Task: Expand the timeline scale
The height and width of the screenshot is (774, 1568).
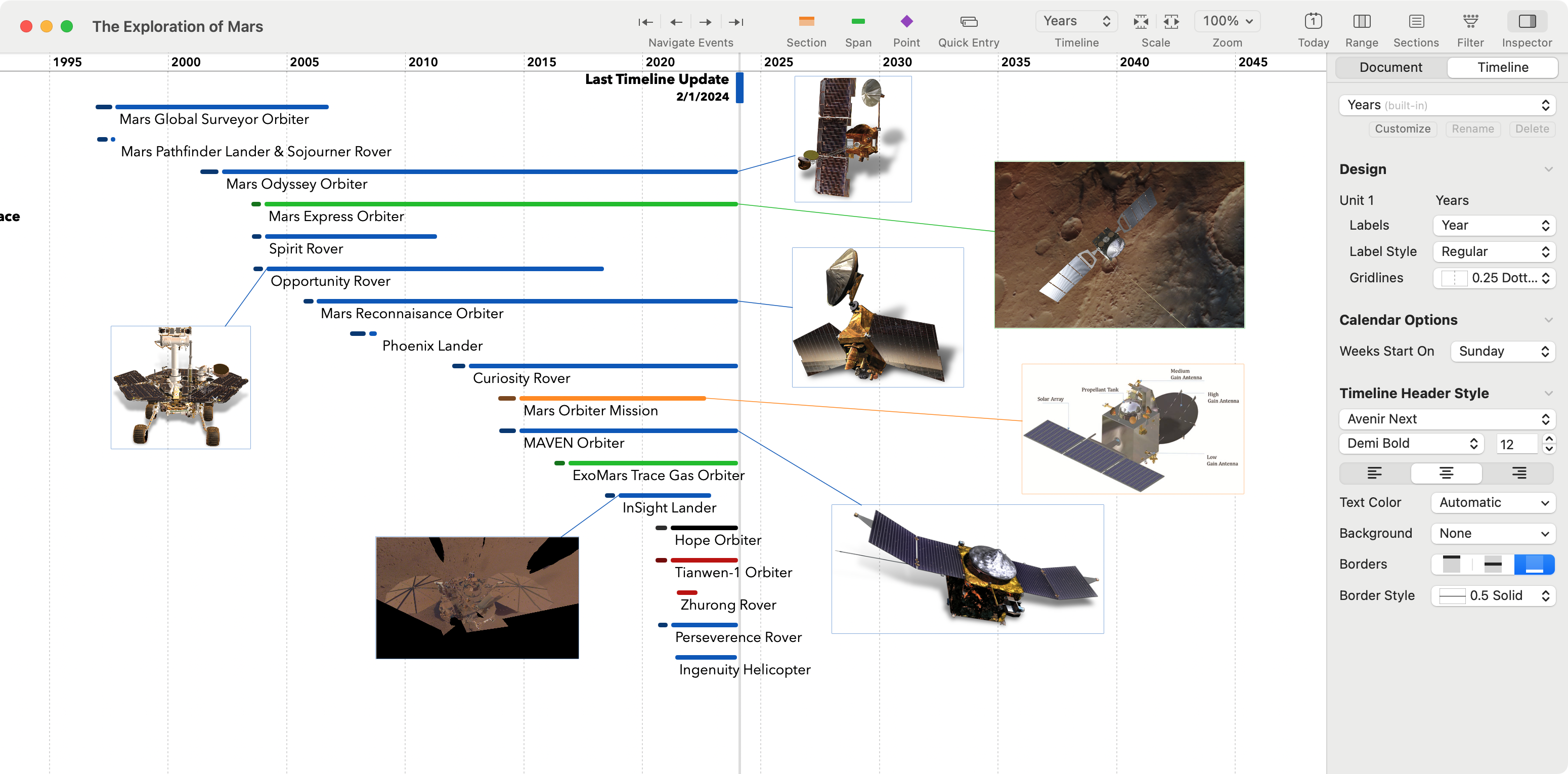Action: tap(1171, 22)
